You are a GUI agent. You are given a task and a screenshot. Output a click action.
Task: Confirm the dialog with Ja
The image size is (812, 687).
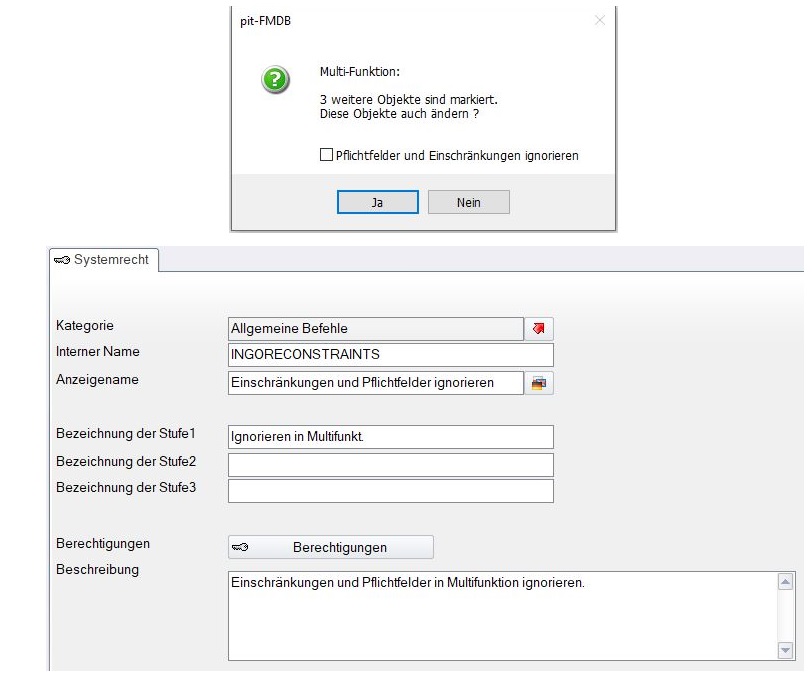pos(378,202)
